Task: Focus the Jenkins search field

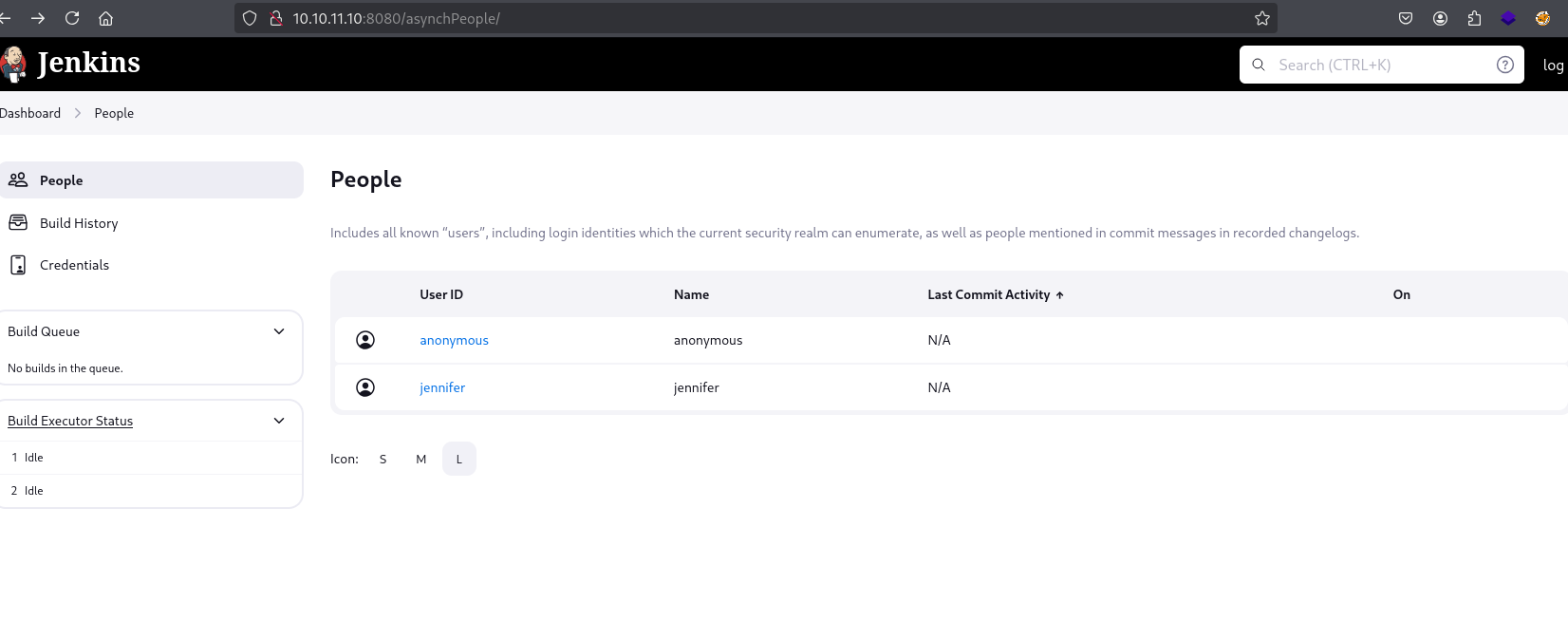Action: 1381,65
